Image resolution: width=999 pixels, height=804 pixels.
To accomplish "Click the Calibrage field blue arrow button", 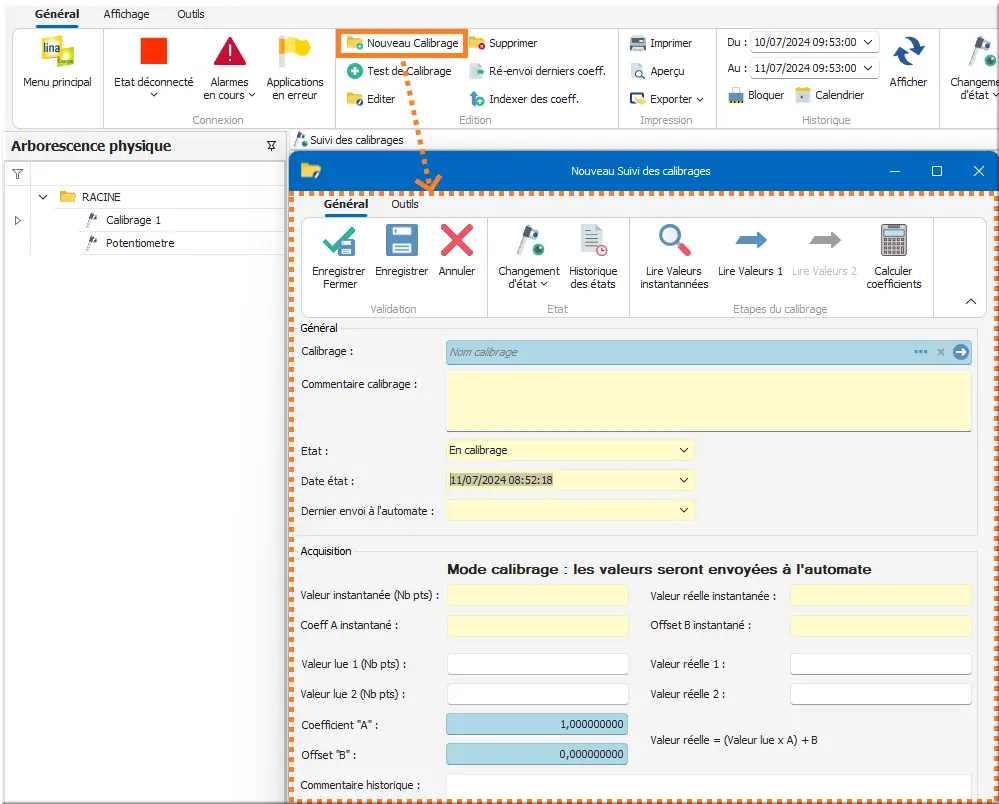I will 960,352.
